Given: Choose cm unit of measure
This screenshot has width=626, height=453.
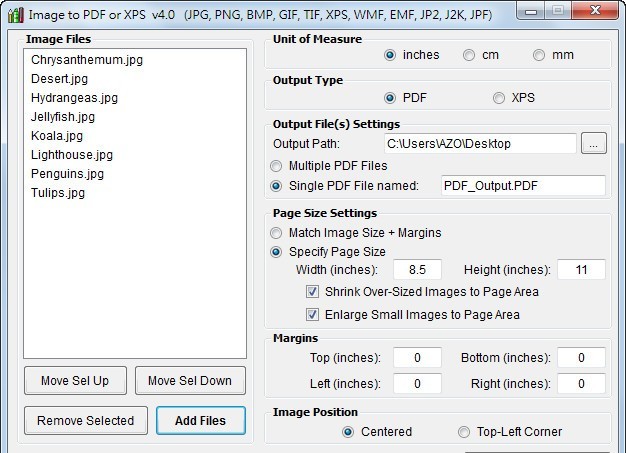Looking at the screenshot, I should pos(469,55).
